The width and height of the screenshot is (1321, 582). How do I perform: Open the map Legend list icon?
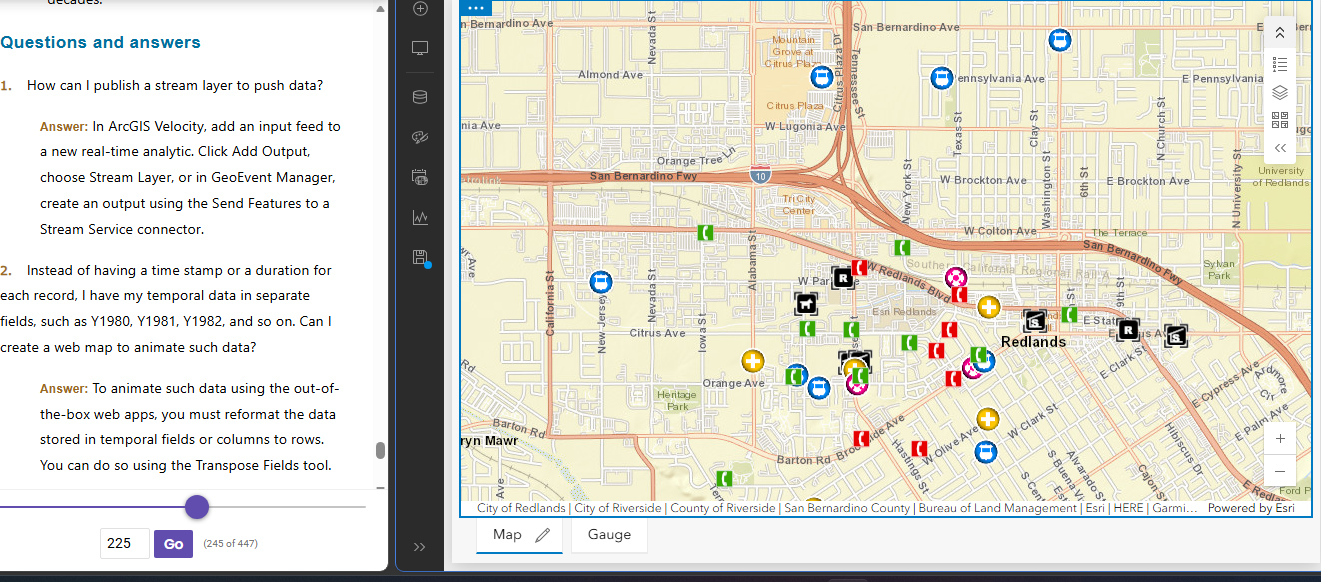click(1280, 64)
